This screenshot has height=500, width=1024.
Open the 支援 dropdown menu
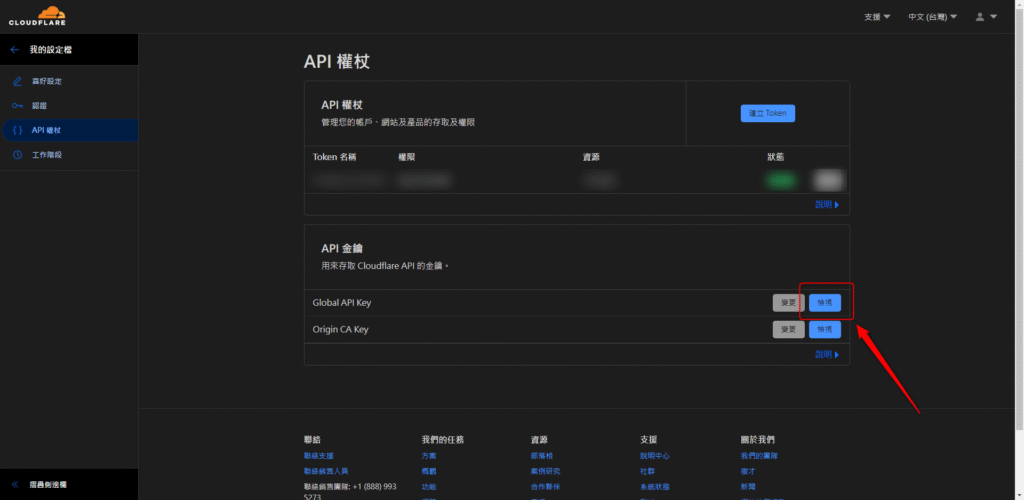pos(877,17)
